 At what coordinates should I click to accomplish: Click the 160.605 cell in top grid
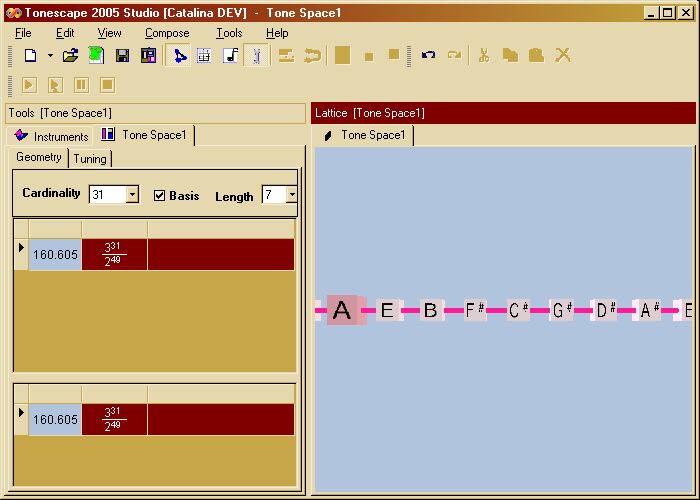pyautogui.click(x=55, y=255)
